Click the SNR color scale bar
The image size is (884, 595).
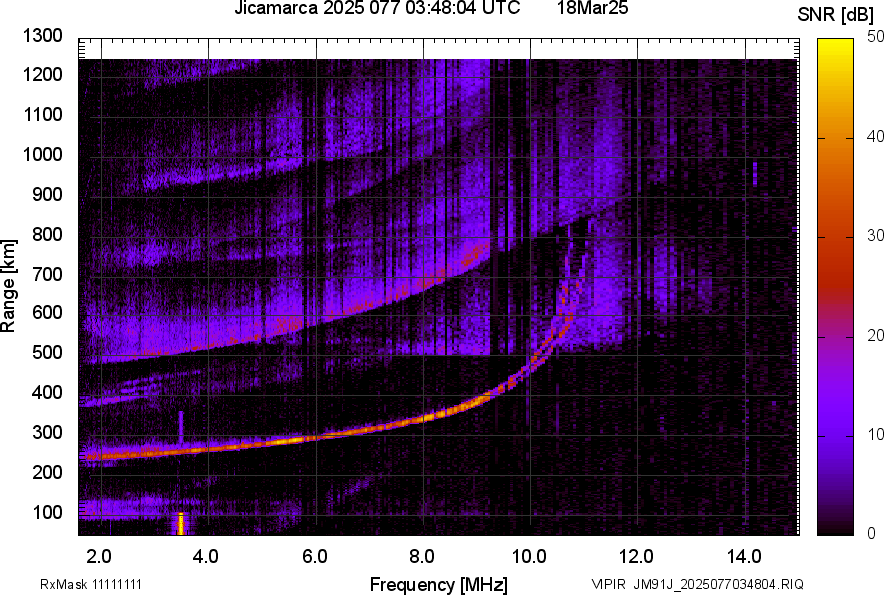[836, 287]
